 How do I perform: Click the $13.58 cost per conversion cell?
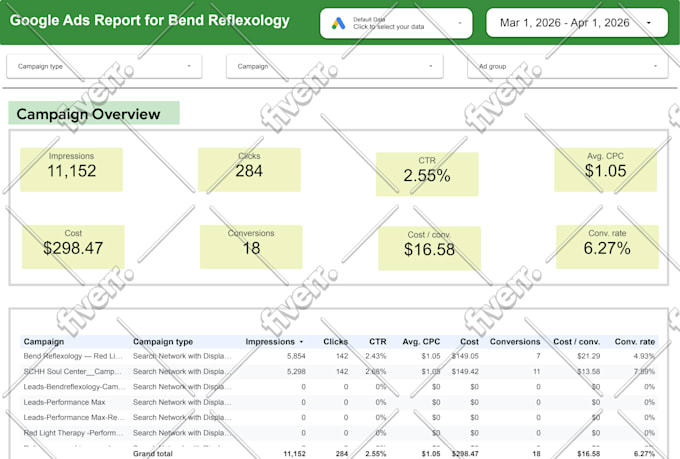tap(588, 371)
